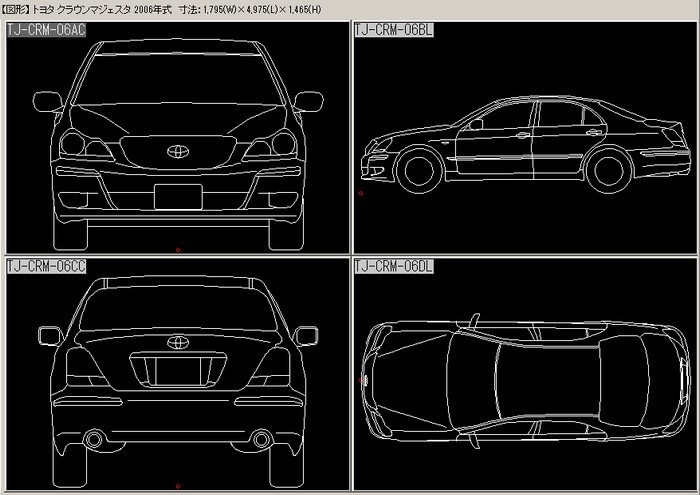Click the TJ-CRM-06AC label
700x495 pixels.
point(46,30)
